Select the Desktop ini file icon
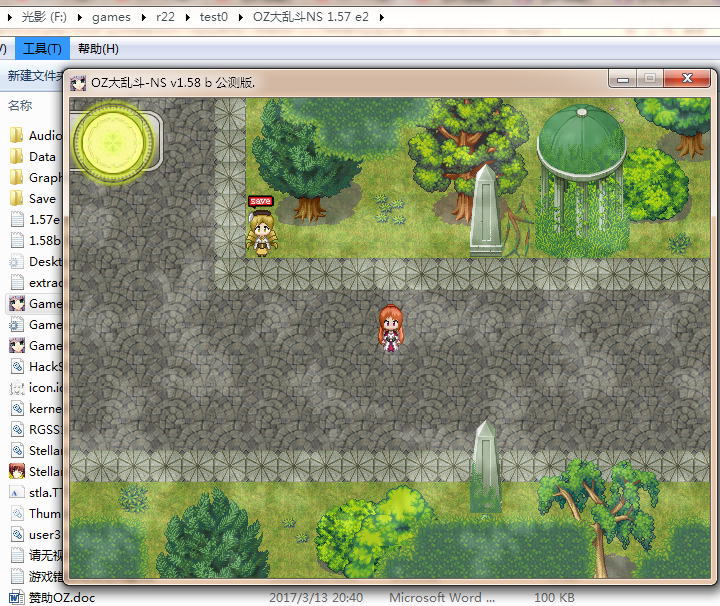The image size is (720, 606). tap(17, 262)
